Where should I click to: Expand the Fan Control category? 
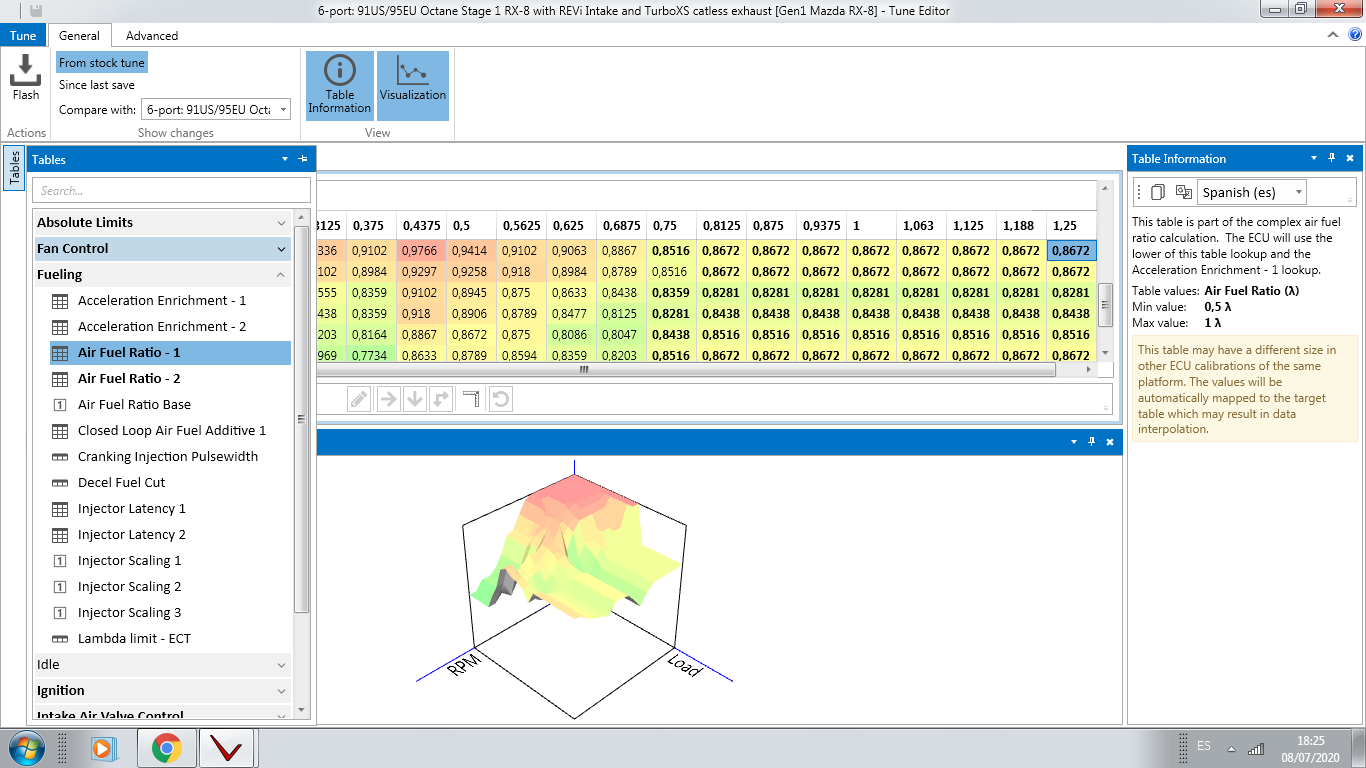162,248
